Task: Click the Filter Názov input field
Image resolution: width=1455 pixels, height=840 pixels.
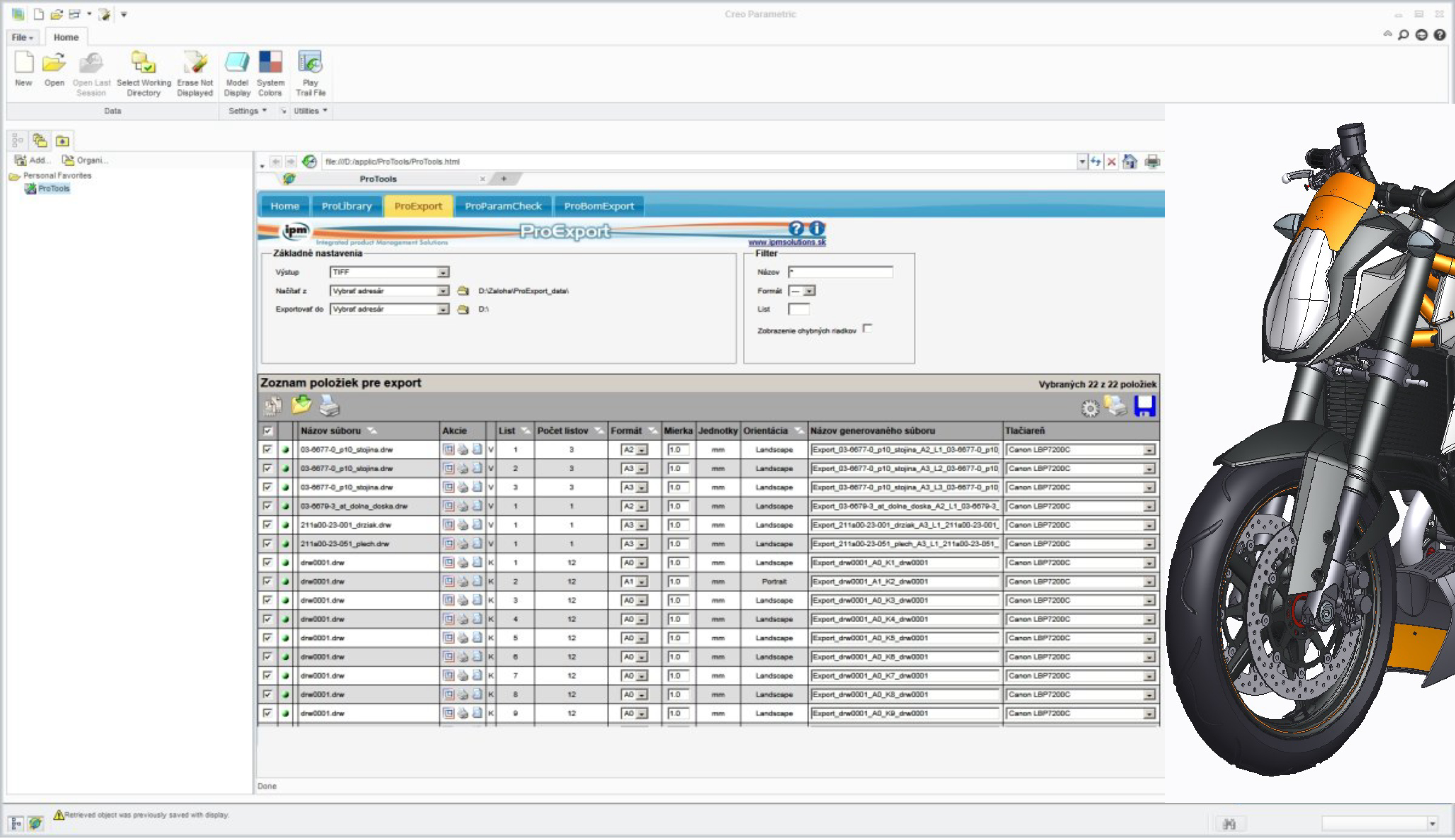Action: click(x=840, y=272)
